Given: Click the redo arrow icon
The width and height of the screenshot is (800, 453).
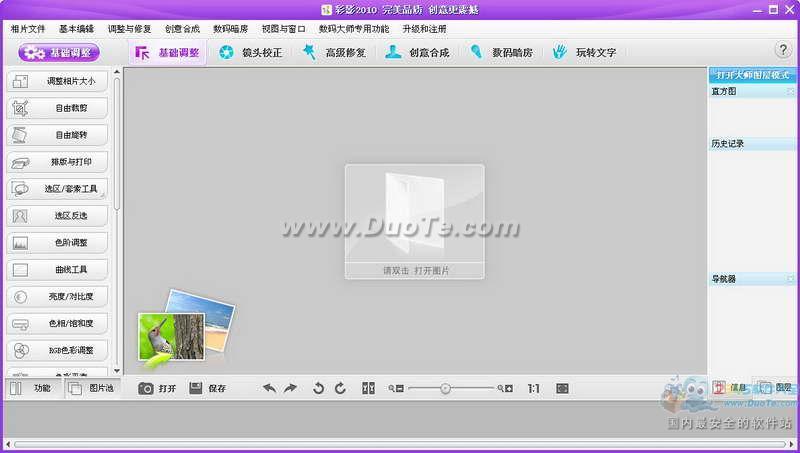Looking at the screenshot, I should point(290,389).
